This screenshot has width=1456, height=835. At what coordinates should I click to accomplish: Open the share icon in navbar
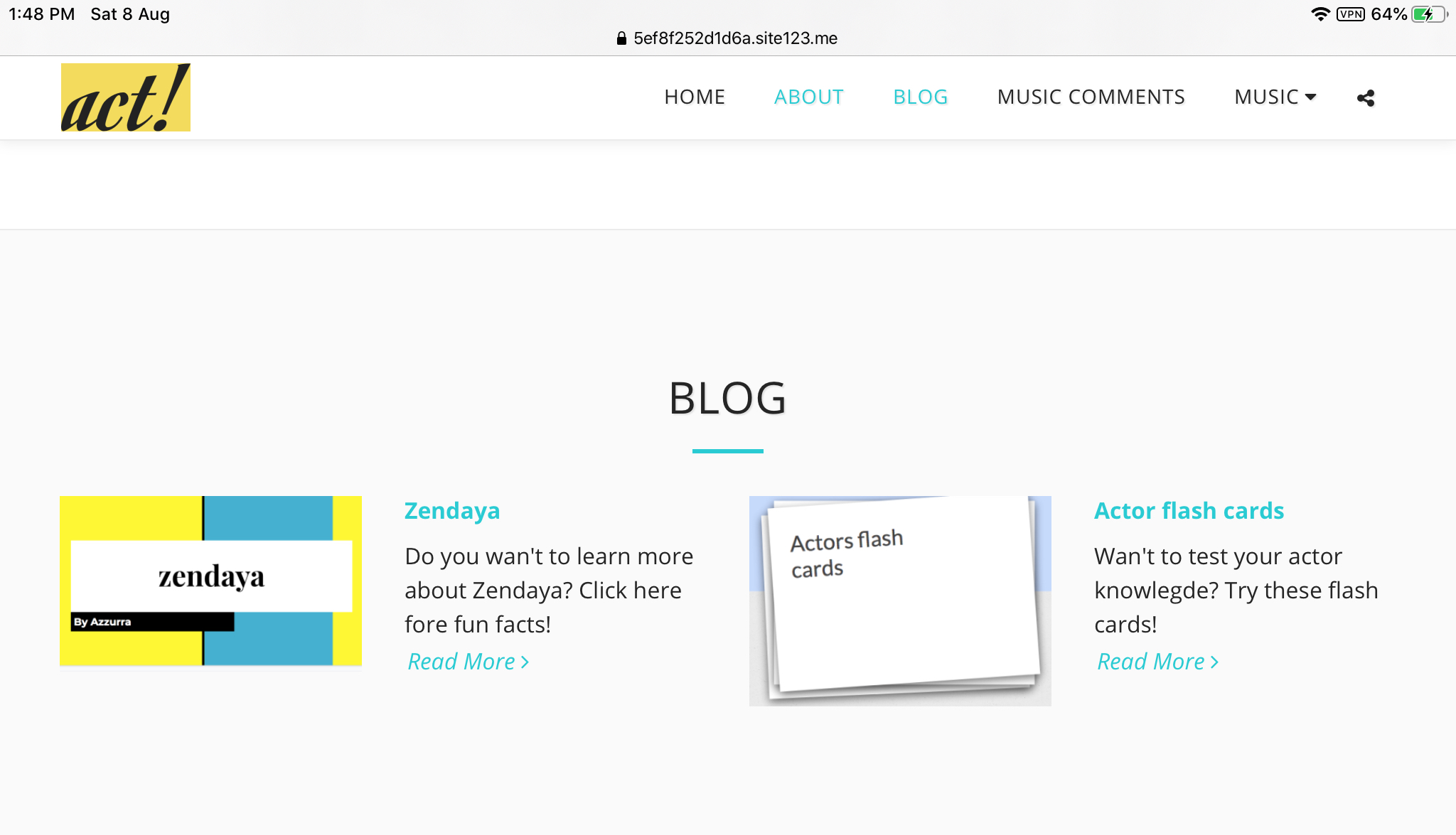coord(1365,98)
